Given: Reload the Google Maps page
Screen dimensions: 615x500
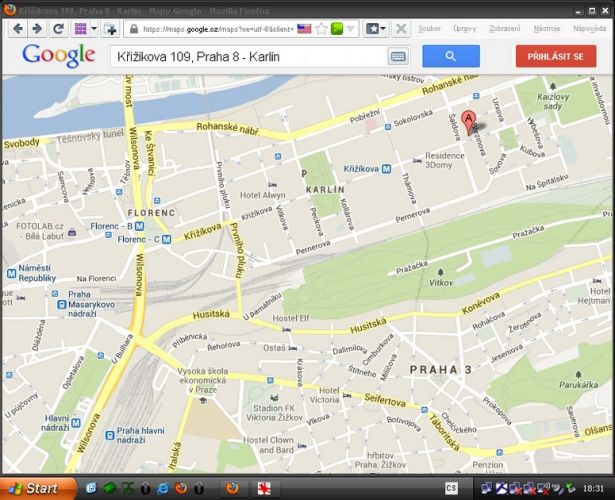Looking at the screenshot, I should click(58, 29).
